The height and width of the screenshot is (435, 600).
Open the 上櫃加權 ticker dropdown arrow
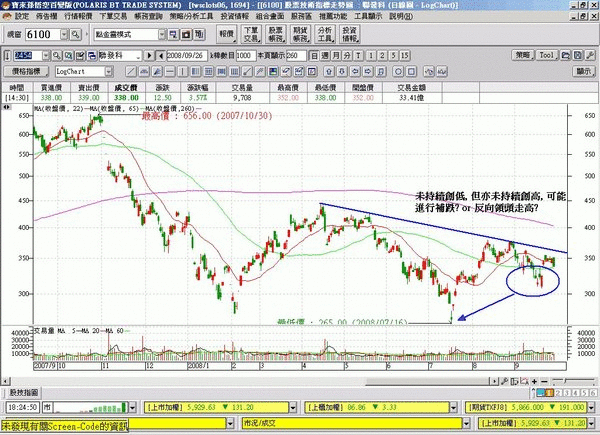pyautogui.click(x=453, y=407)
